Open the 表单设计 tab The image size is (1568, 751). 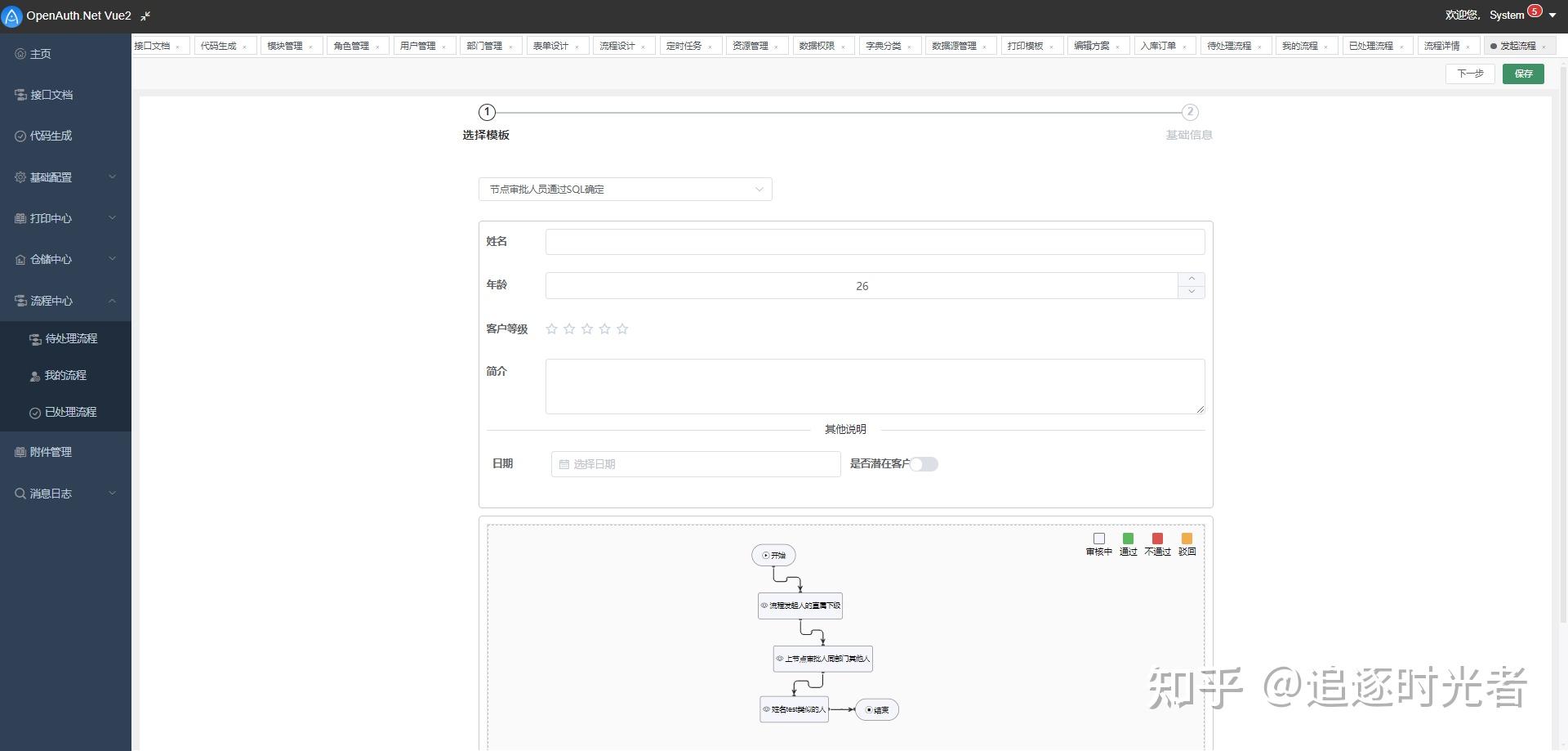(x=551, y=45)
